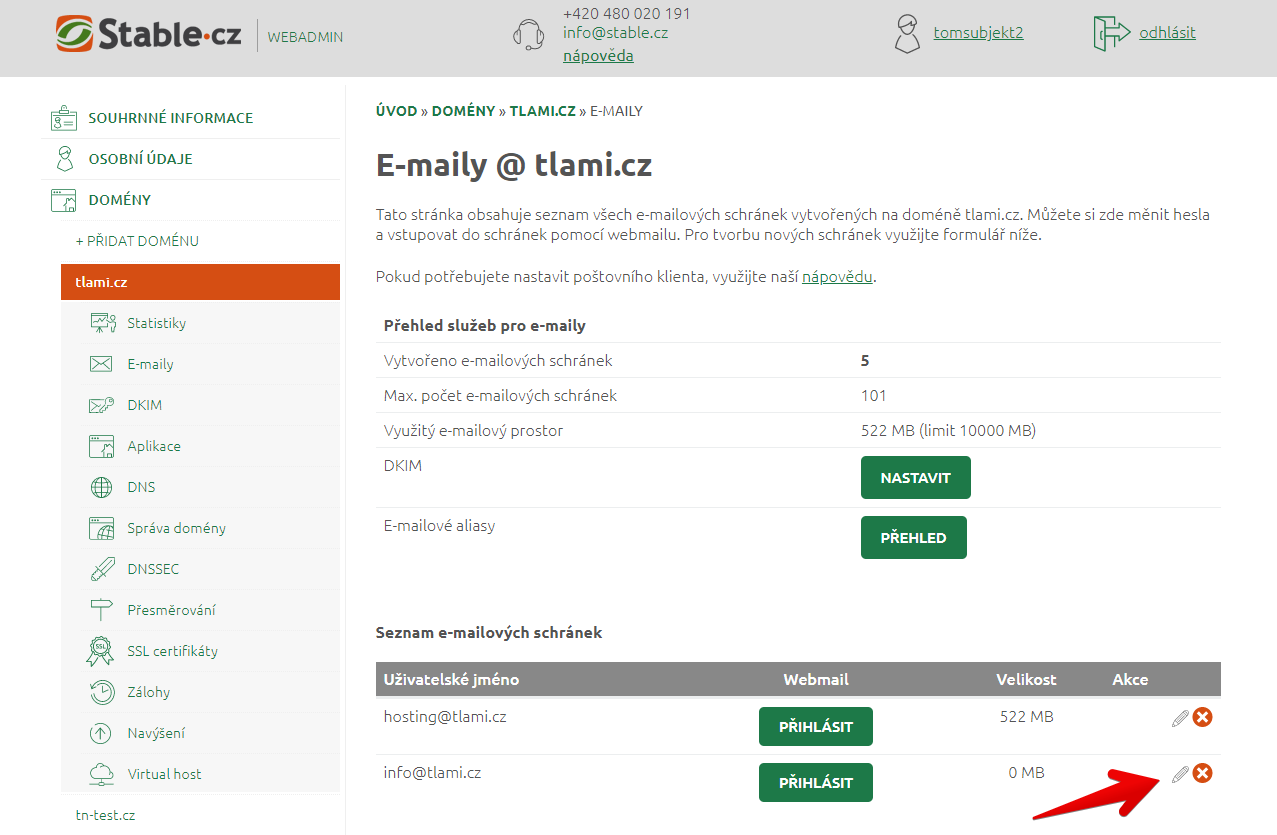Expand the tlami.cz domain entry
1277x835 pixels.
[x=200, y=282]
